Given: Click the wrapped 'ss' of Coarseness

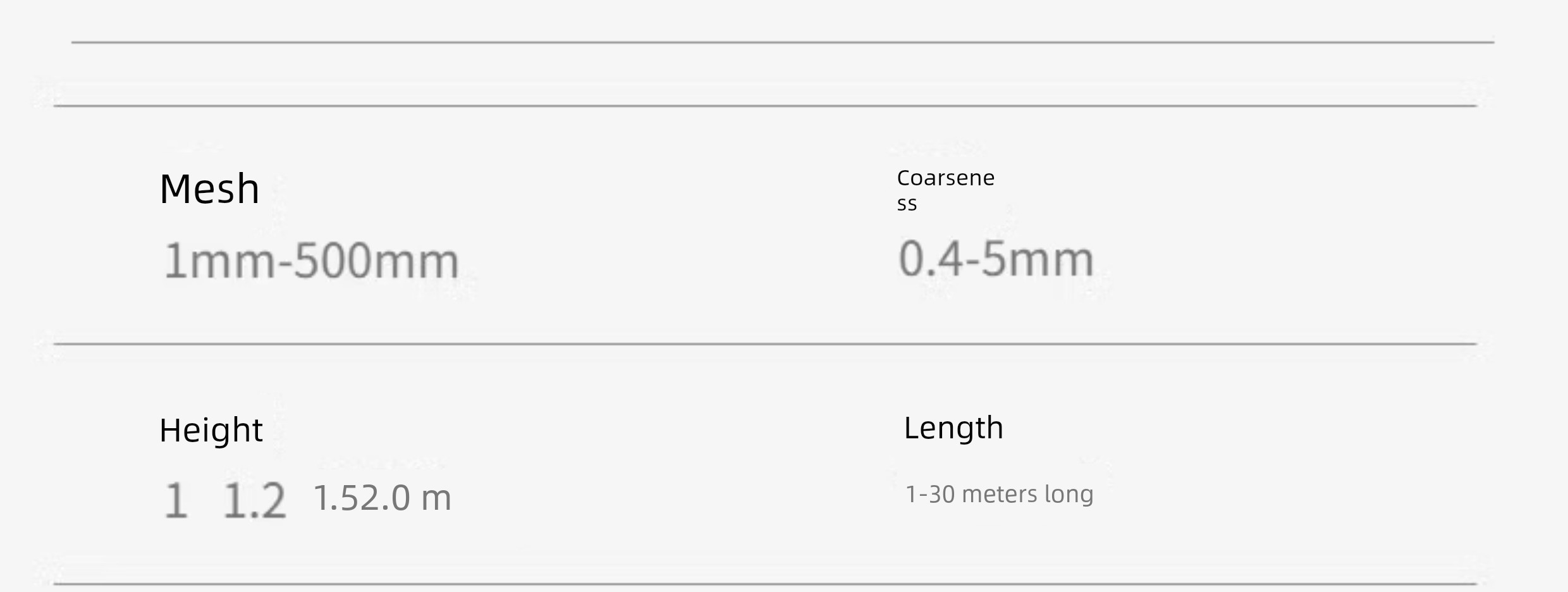Looking at the screenshot, I should [907, 205].
